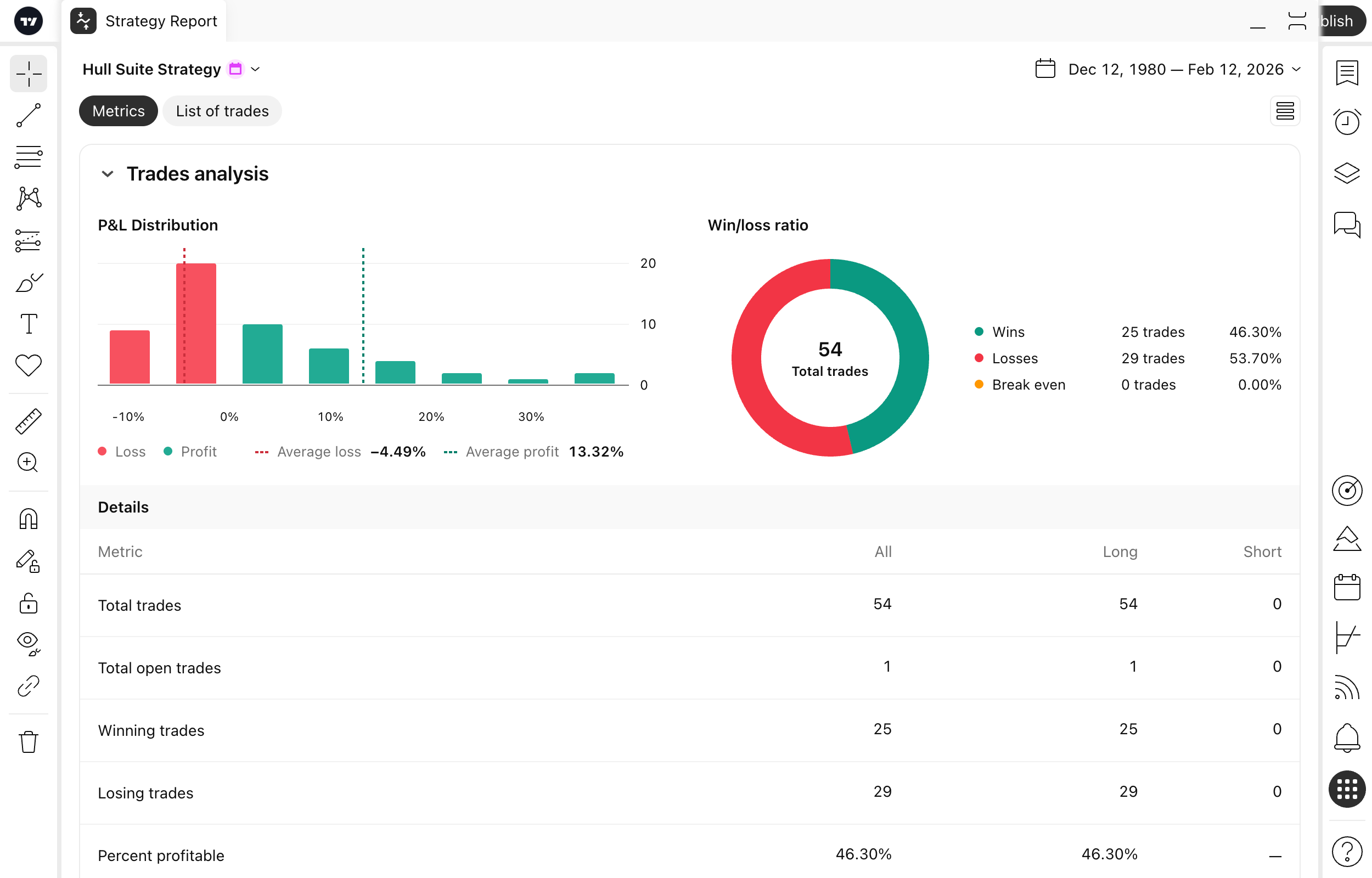Screen dimensions: 1372x878
Task: Open the date range dropdown
Action: click(1297, 69)
